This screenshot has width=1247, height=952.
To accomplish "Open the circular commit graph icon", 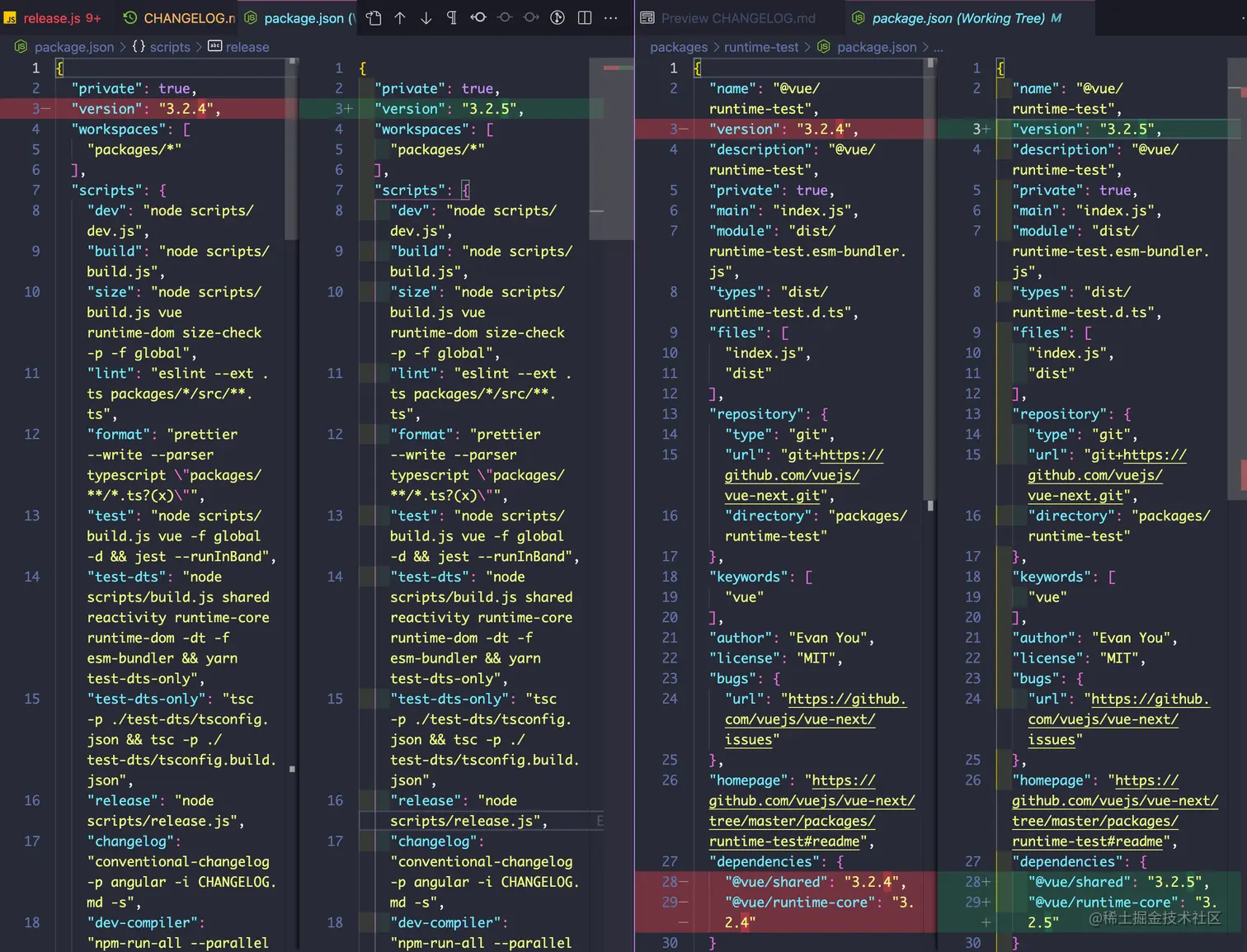I will pyautogui.click(x=558, y=18).
